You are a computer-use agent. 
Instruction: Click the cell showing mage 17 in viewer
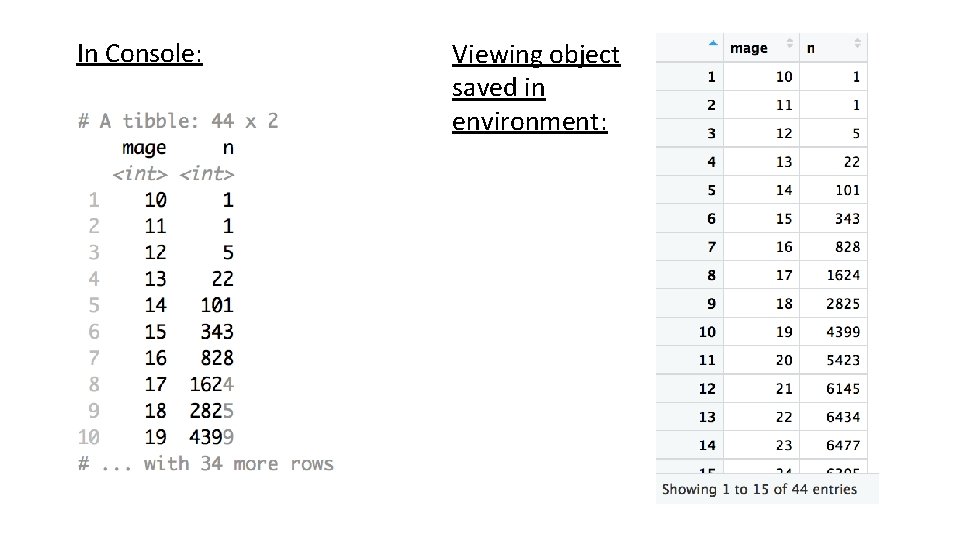pos(784,275)
